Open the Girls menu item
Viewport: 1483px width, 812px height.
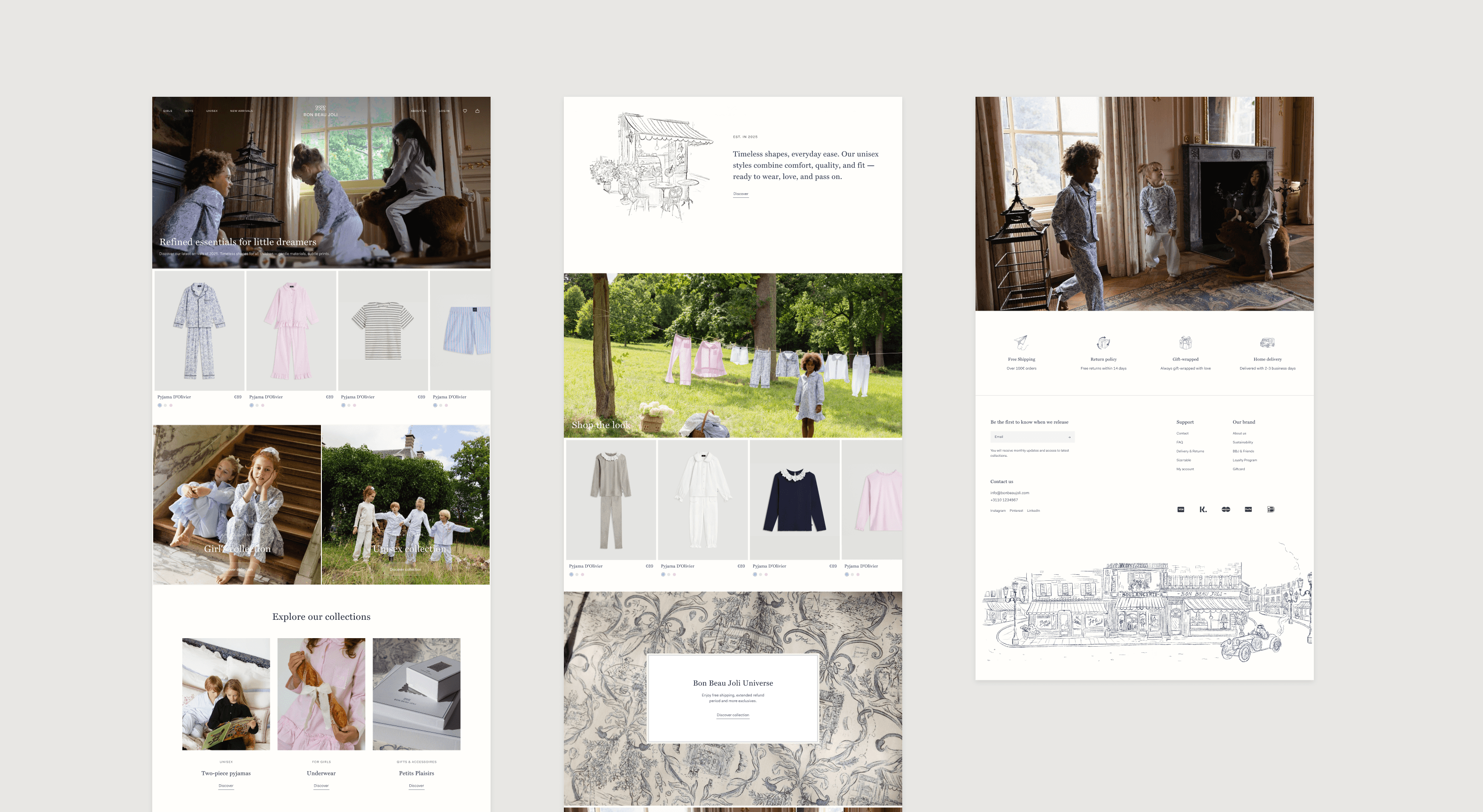click(168, 111)
